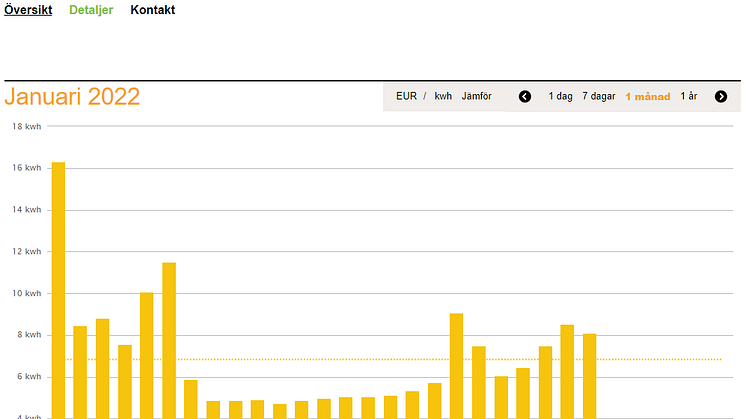This screenshot has height=419, width=746.
Task: Select kwh as the unit
Action: click(443, 96)
